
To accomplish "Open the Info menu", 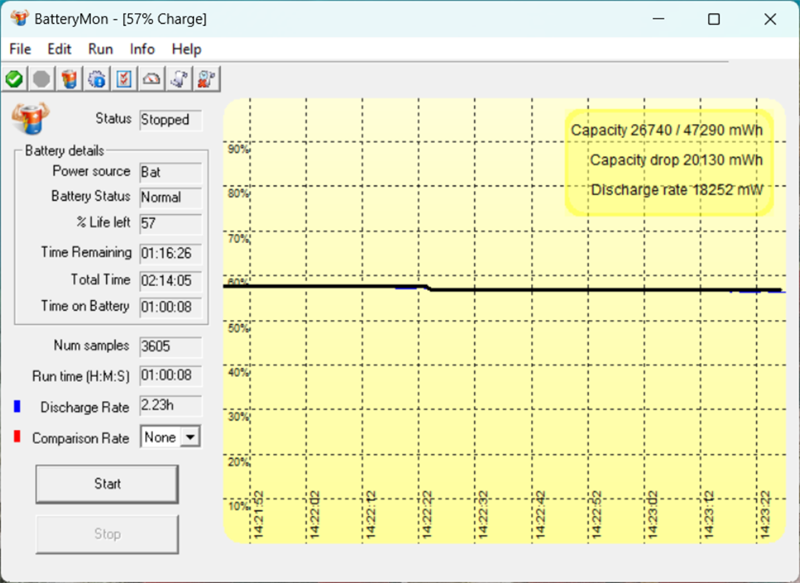I will (x=142, y=49).
